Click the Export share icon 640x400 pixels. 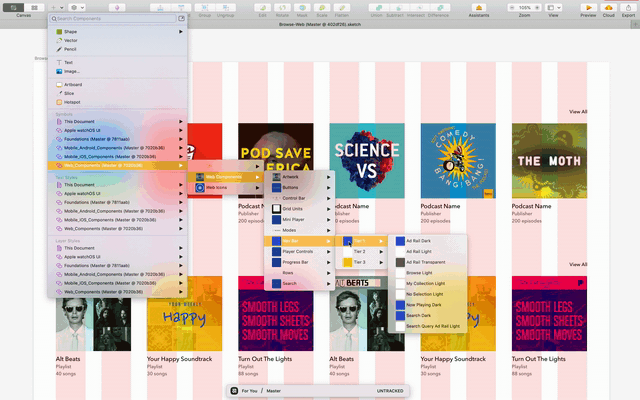(x=628, y=7)
